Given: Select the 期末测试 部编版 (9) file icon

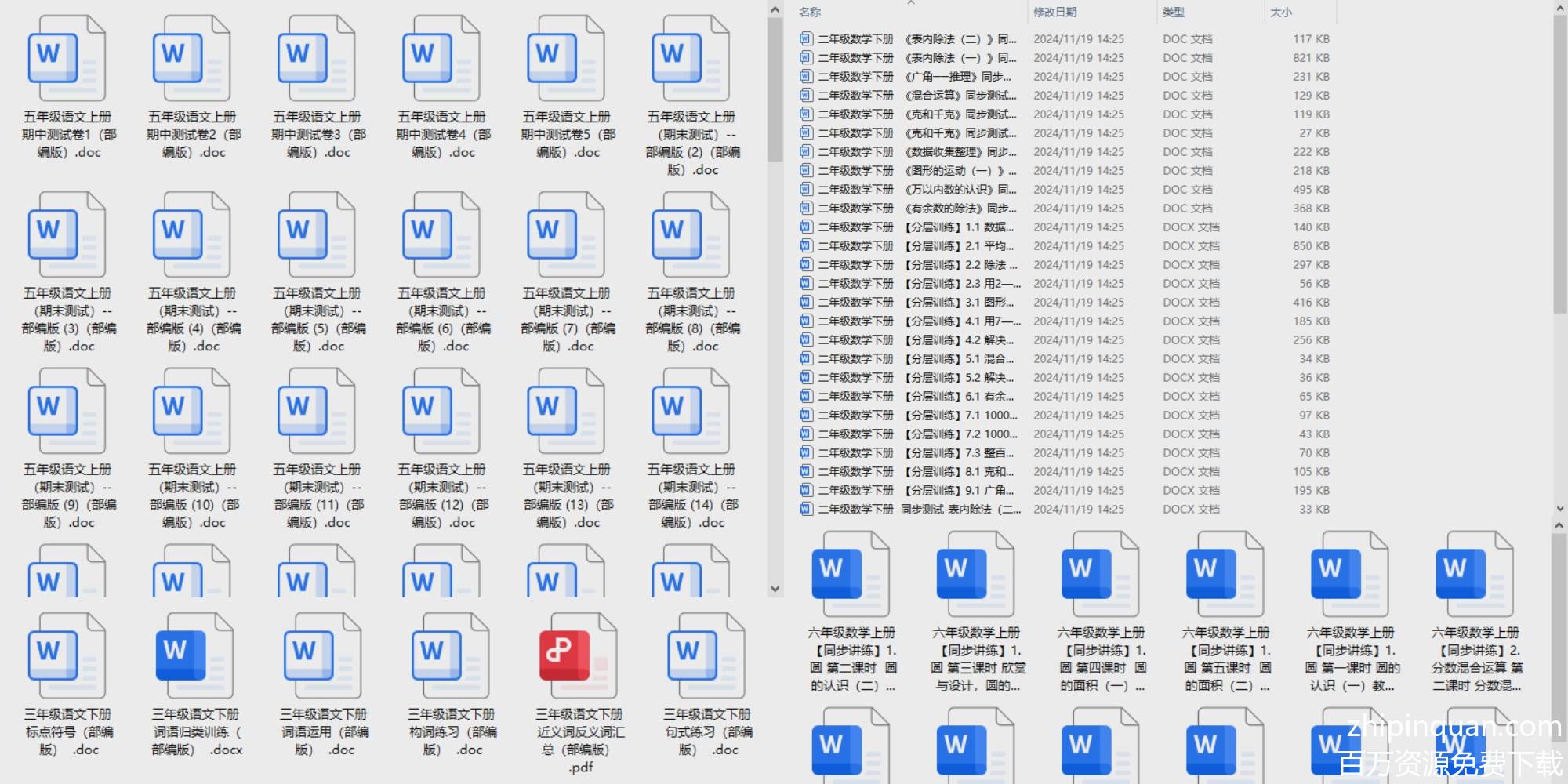Looking at the screenshot, I should click(67, 411).
